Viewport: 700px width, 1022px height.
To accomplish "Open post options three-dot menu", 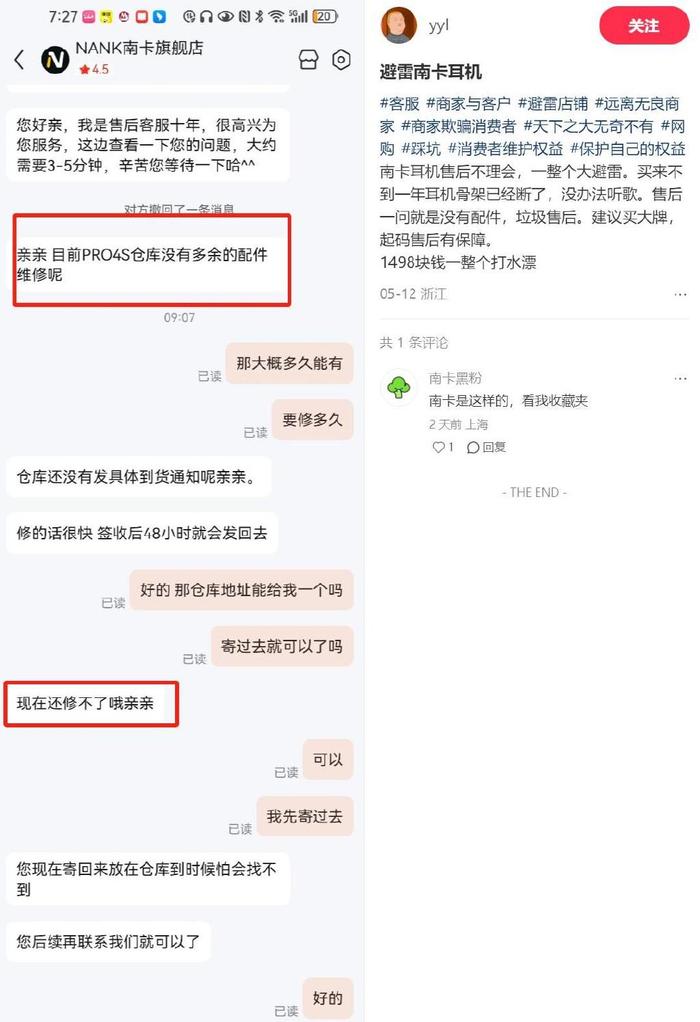I will point(680,295).
